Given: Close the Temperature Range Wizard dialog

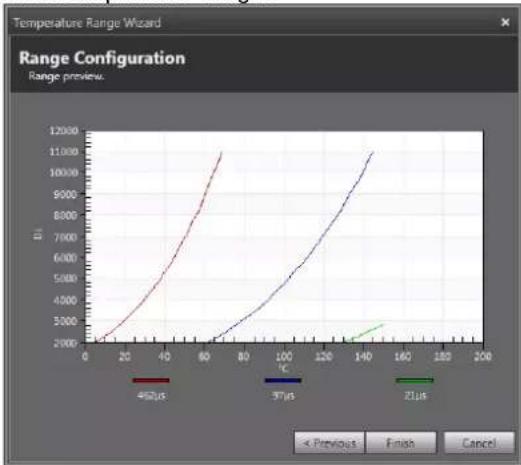Looking at the screenshot, I should click(x=505, y=22).
